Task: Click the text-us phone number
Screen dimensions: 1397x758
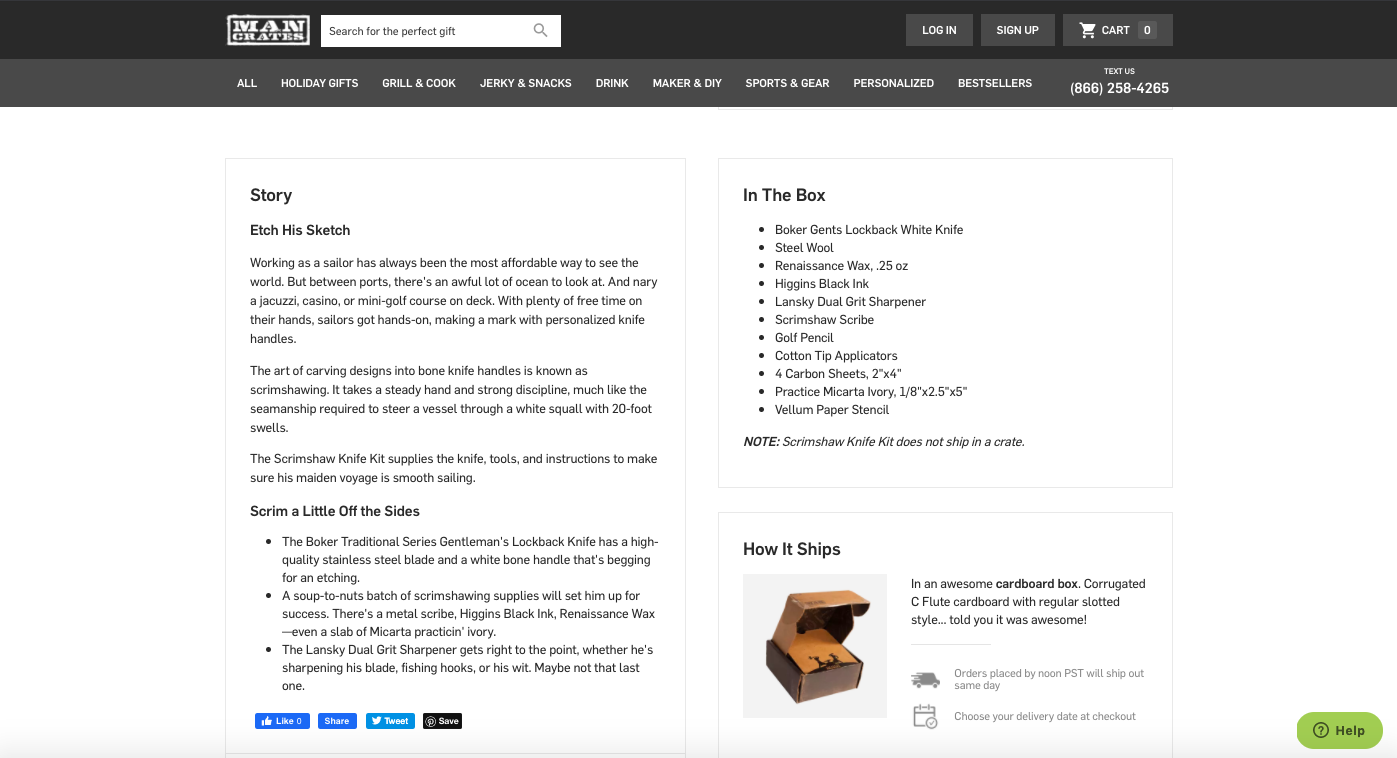Action: (x=1119, y=88)
